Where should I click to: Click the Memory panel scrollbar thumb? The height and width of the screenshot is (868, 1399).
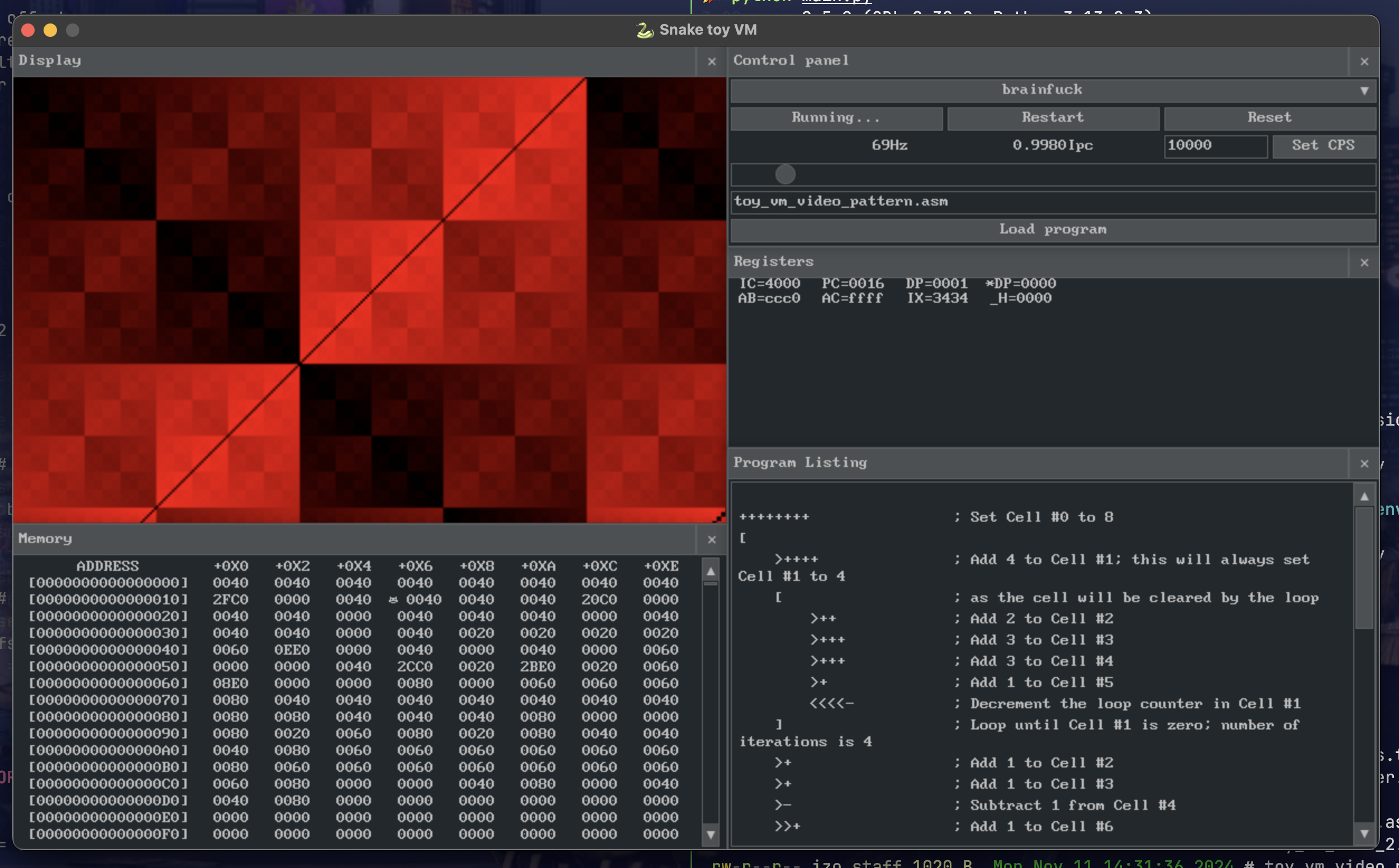tap(711, 584)
